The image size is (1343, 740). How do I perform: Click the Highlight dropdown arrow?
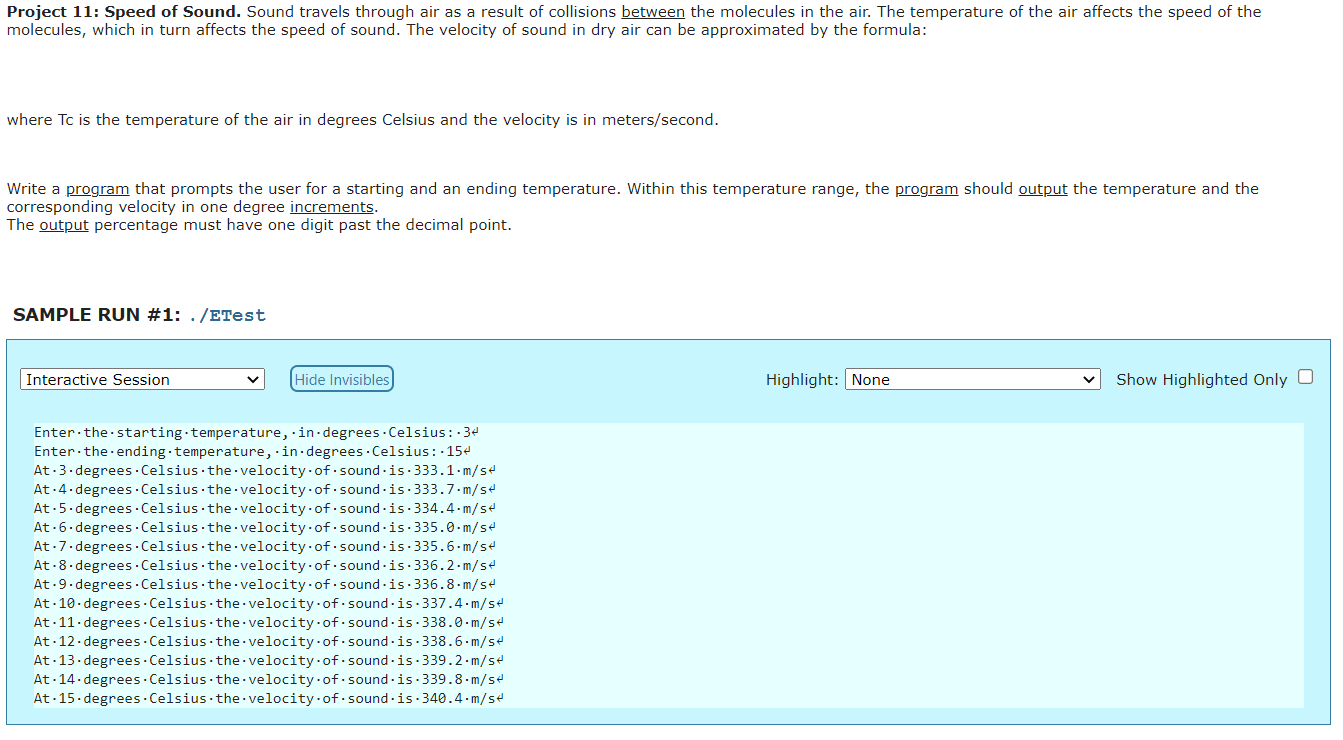click(x=1089, y=379)
